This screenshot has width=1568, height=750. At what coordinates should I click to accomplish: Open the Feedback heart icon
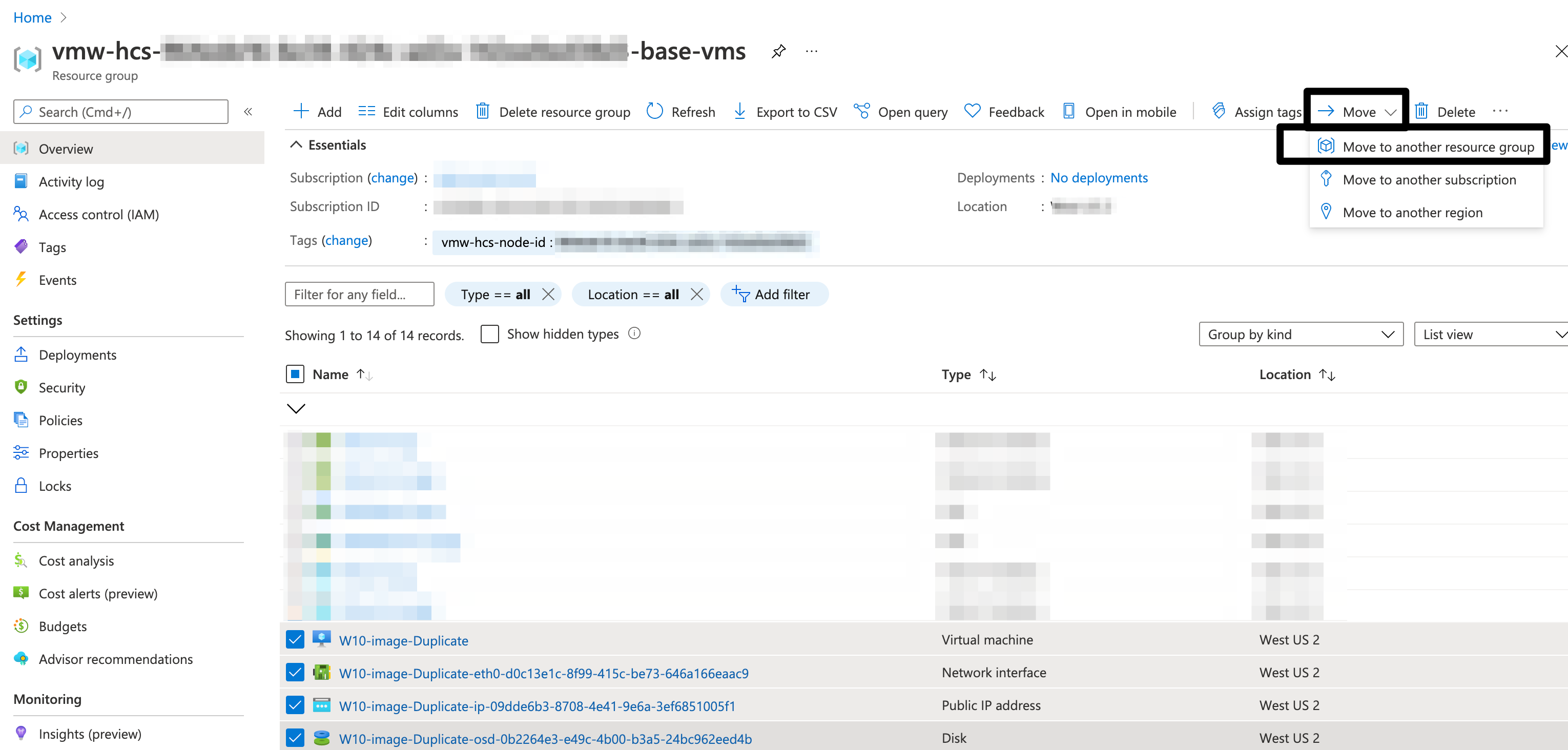coord(972,111)
